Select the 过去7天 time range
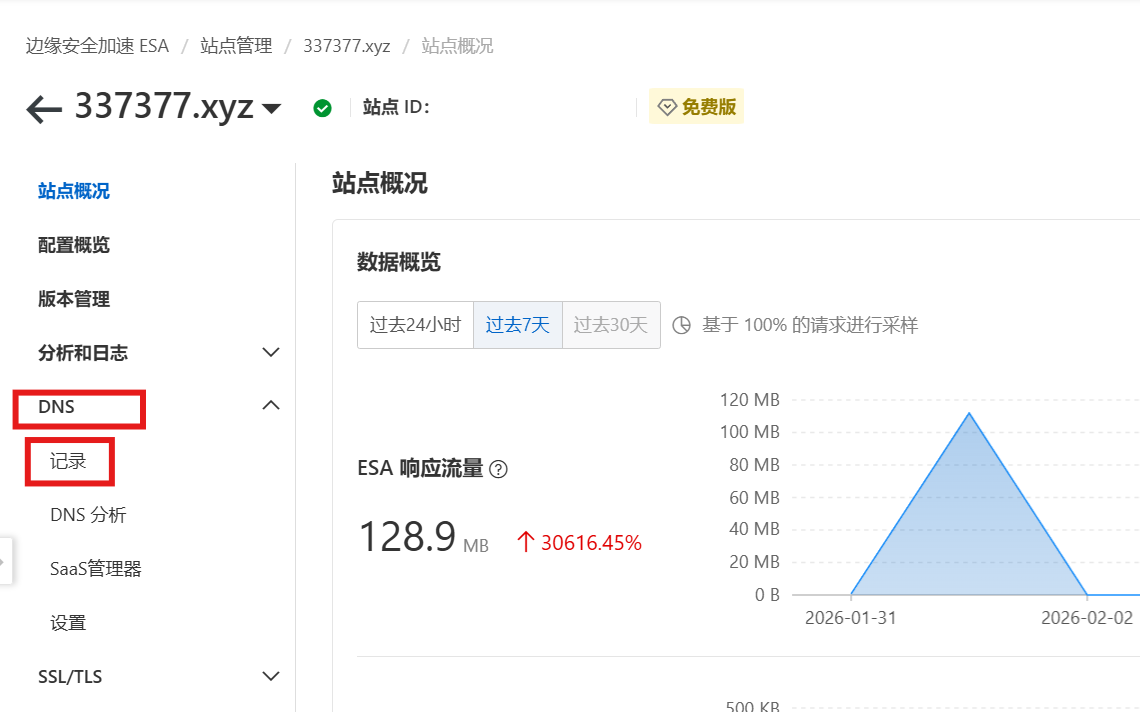The width and height of the screenshot is (1140, 712). point(517,325)
